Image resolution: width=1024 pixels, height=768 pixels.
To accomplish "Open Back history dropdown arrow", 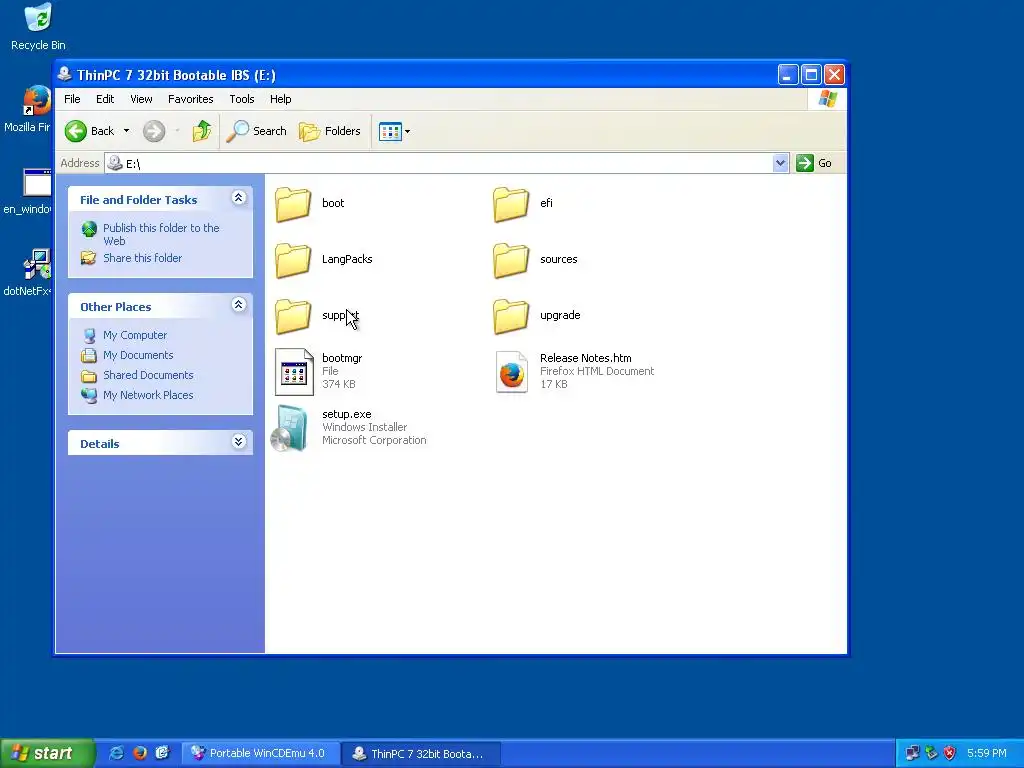I will tap(127, 131).
